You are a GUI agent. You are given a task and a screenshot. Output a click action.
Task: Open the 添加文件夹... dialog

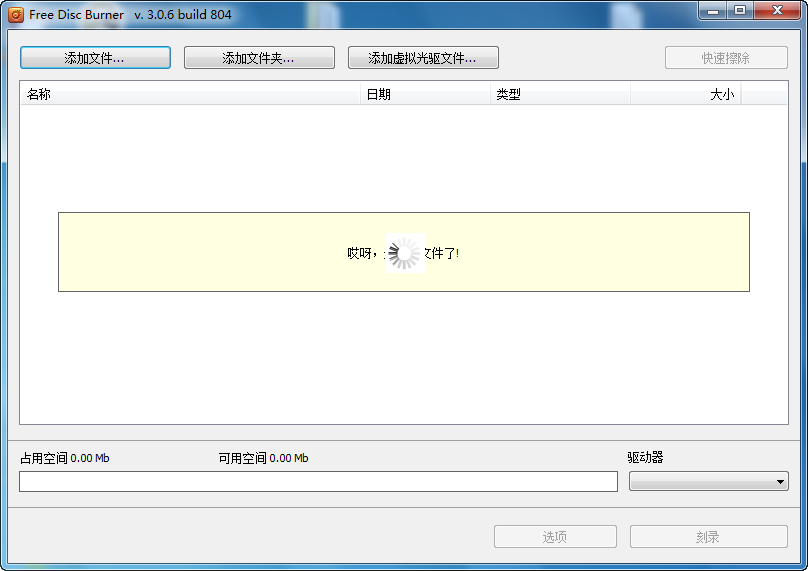tap(259, 58)
